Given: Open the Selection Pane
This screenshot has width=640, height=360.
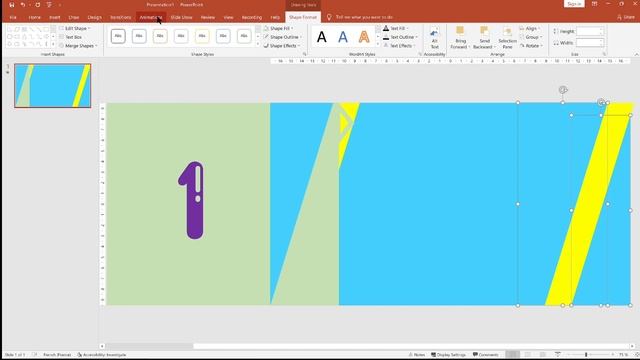Looking at the screenshot, I should [507, 38].
